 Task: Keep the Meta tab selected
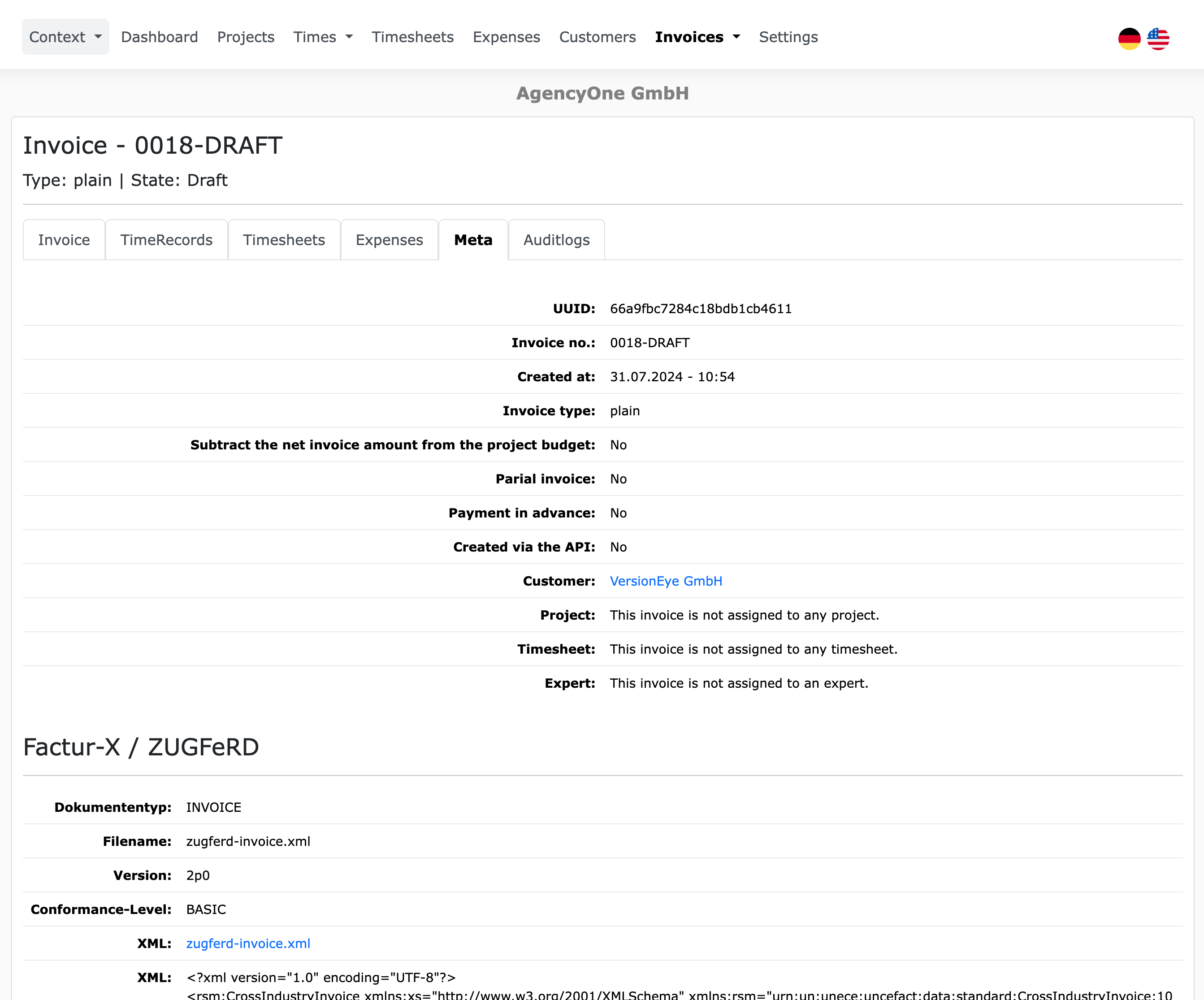(x=472, y=240)
